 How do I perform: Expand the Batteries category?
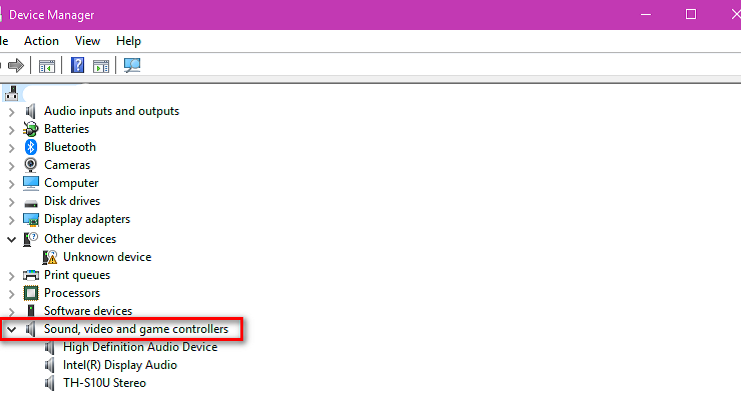point(11,130)
